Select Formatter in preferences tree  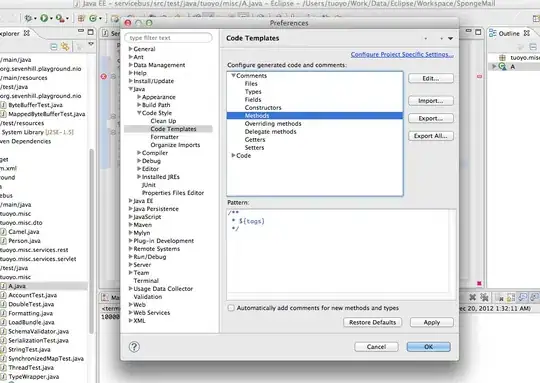[x=164, y=137]
